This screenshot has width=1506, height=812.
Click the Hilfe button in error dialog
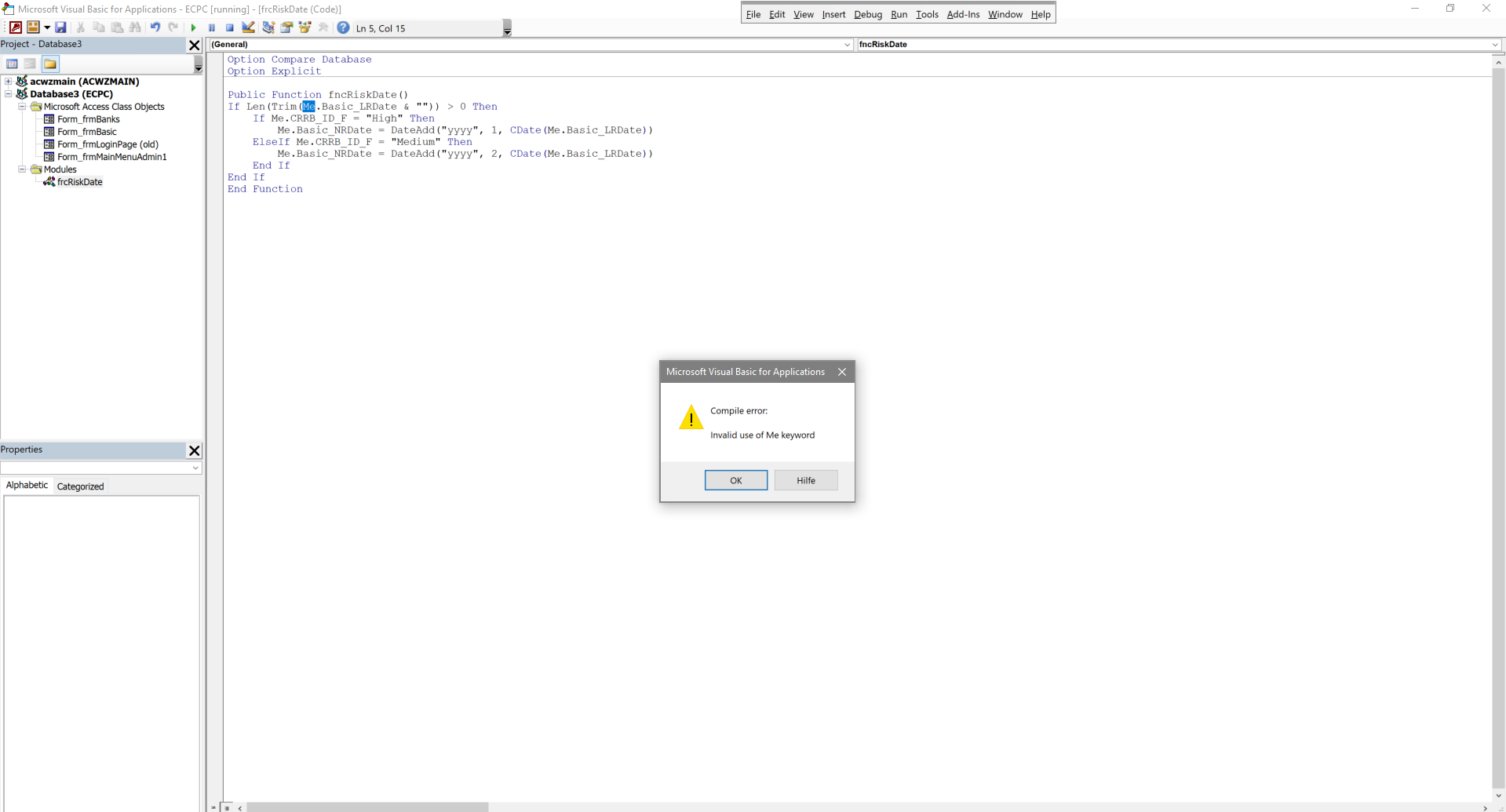(806, 480)
